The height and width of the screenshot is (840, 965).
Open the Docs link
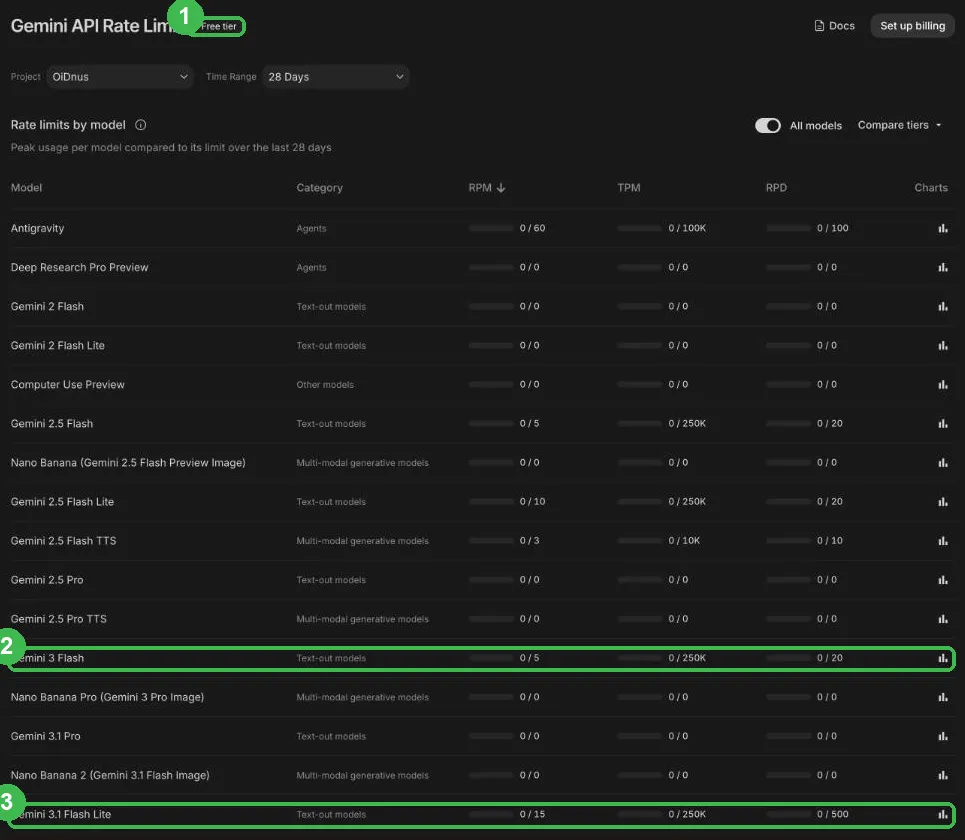pyautogui.click(x=835, y=26)
